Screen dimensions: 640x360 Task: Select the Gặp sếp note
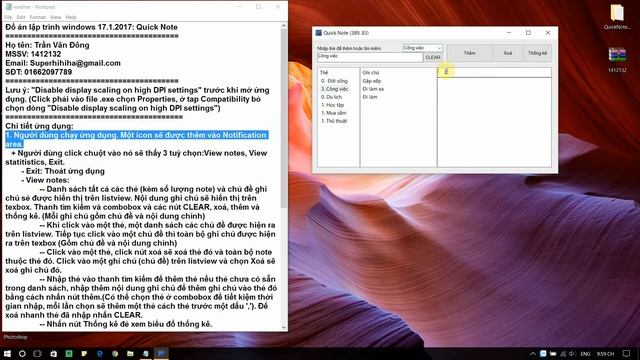coord(371,81)
